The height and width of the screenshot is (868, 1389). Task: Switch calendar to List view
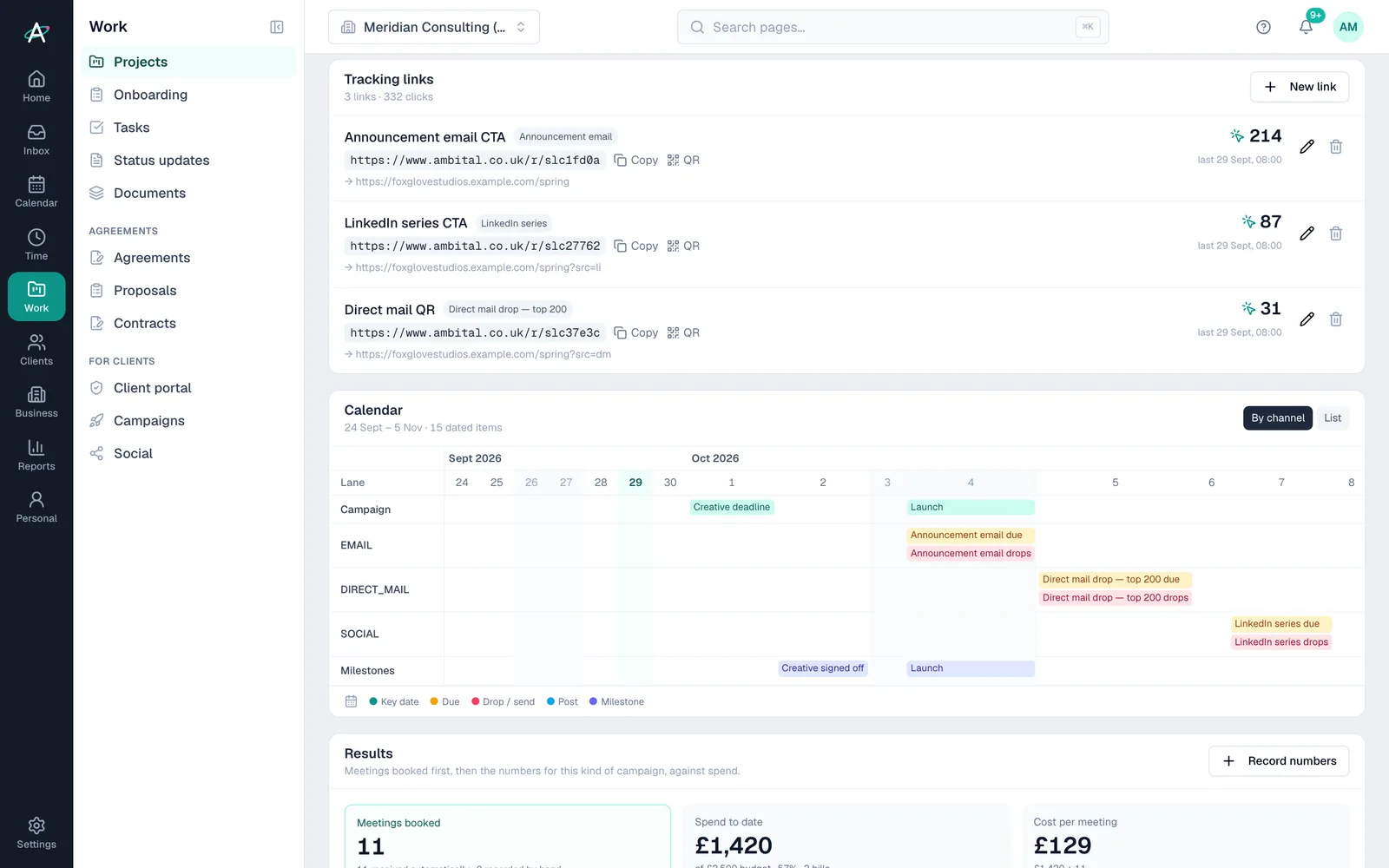(1333, 418)
